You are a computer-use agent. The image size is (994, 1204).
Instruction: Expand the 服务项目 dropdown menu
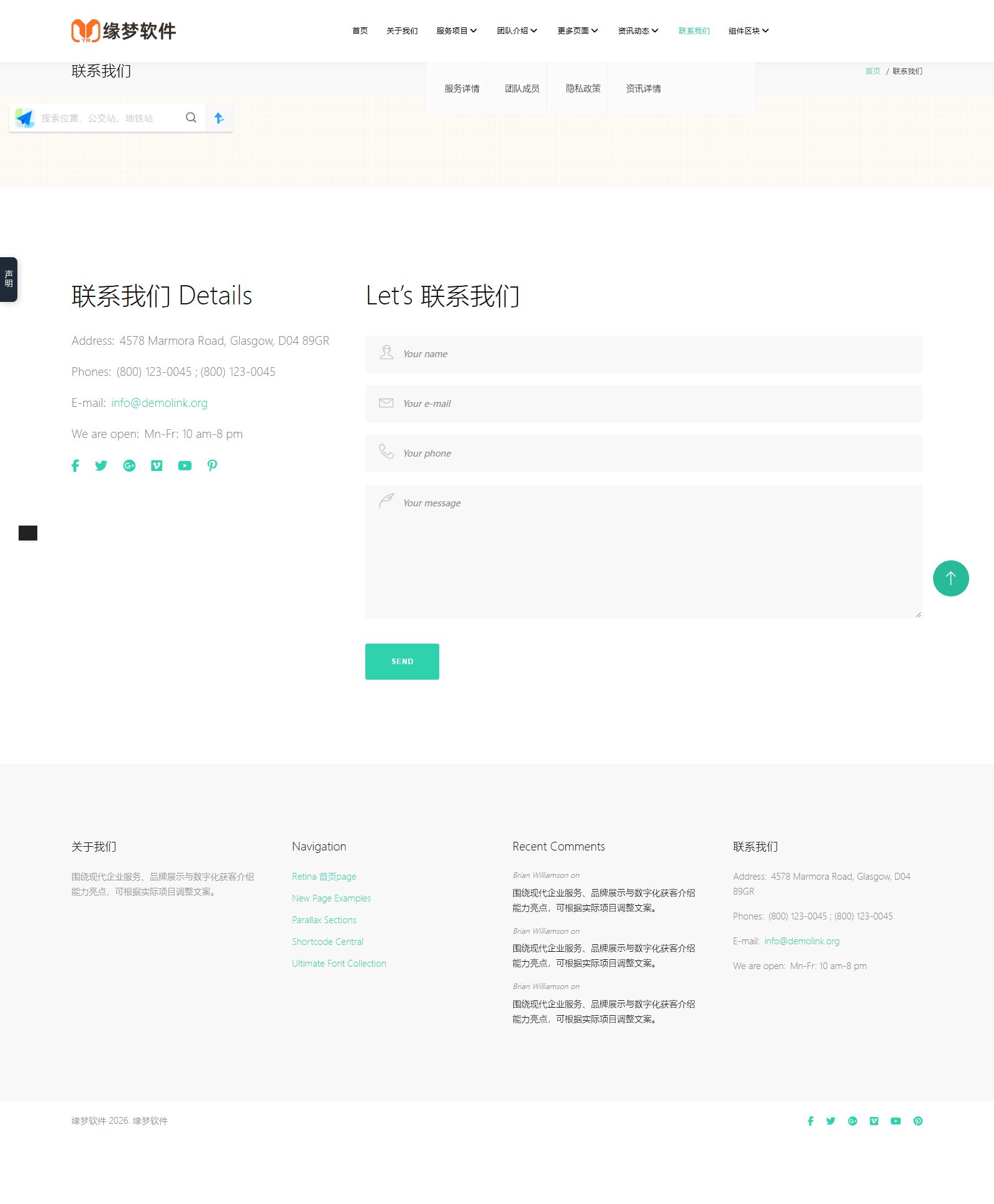coord(457,30)
